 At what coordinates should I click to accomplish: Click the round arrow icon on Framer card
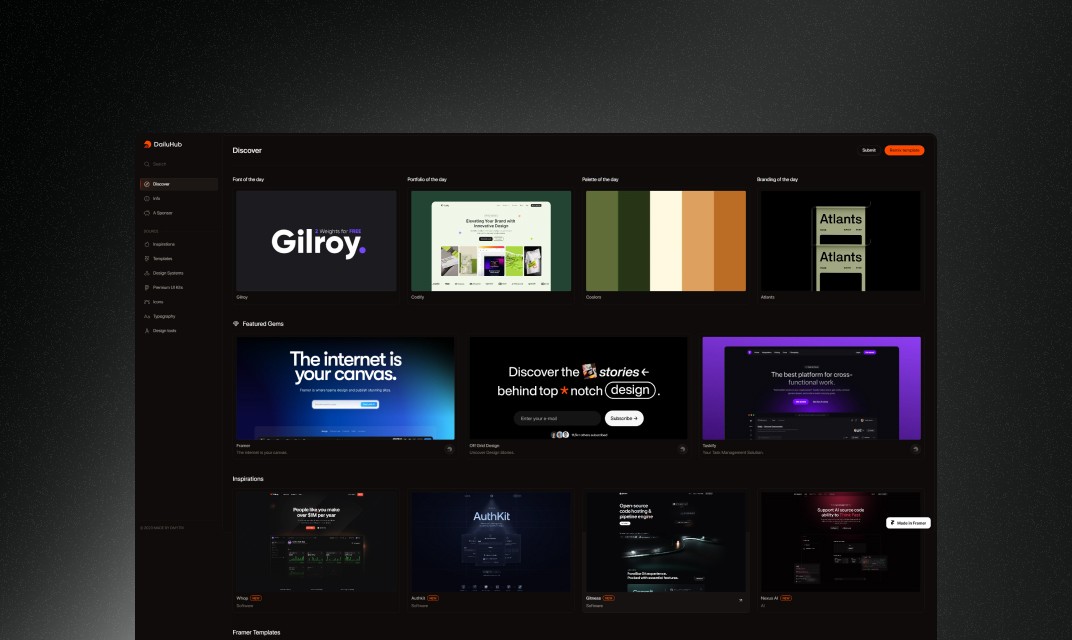pyautogui.click(x=449, y=449)
